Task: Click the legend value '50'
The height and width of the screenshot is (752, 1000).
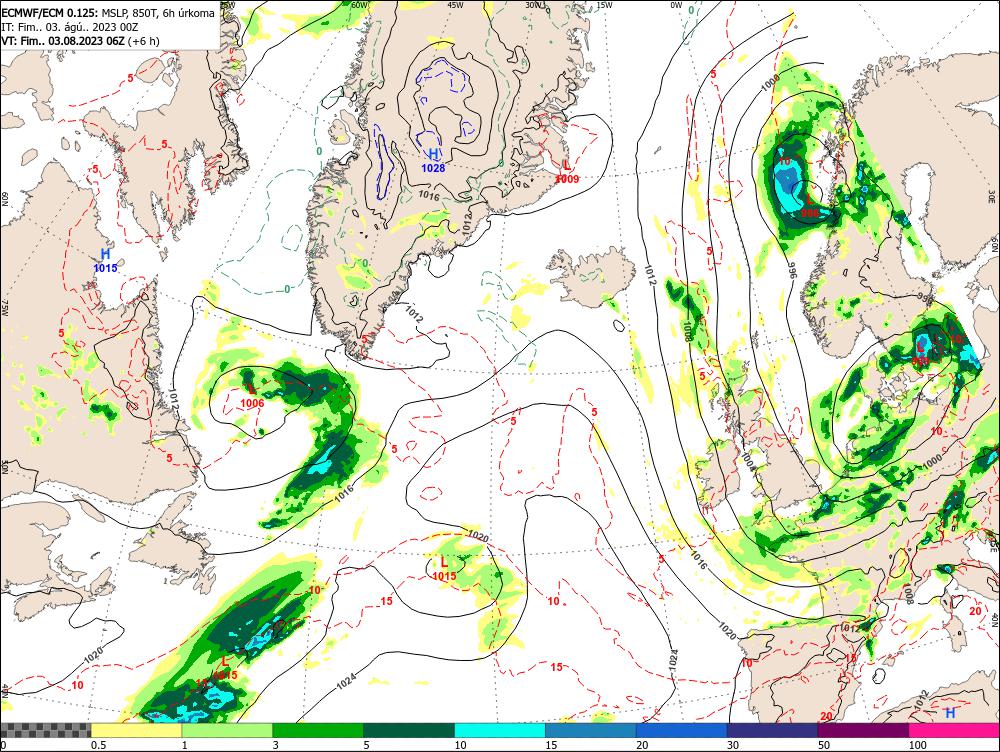Action: coord(824,745)
